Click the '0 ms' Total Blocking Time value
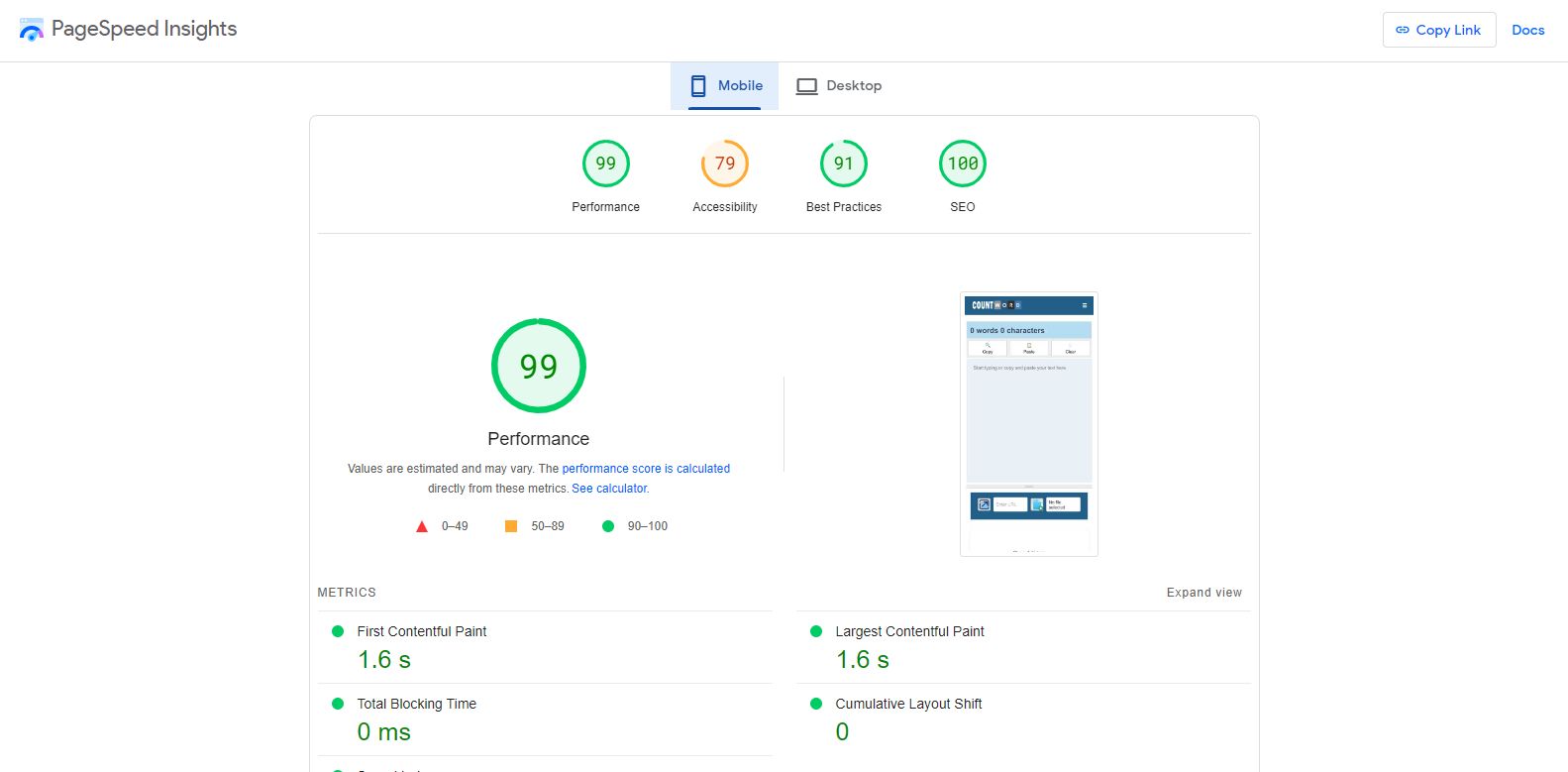Screen dimensions: 1568x772 point(384,732)
